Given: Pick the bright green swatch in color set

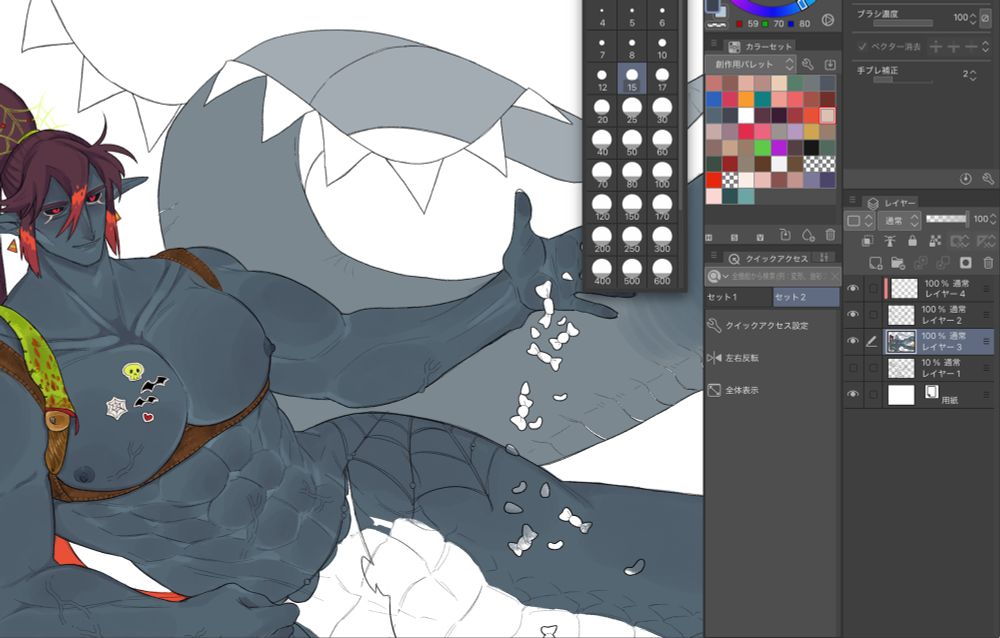Looking at the screenshot, I should point(762,147).
